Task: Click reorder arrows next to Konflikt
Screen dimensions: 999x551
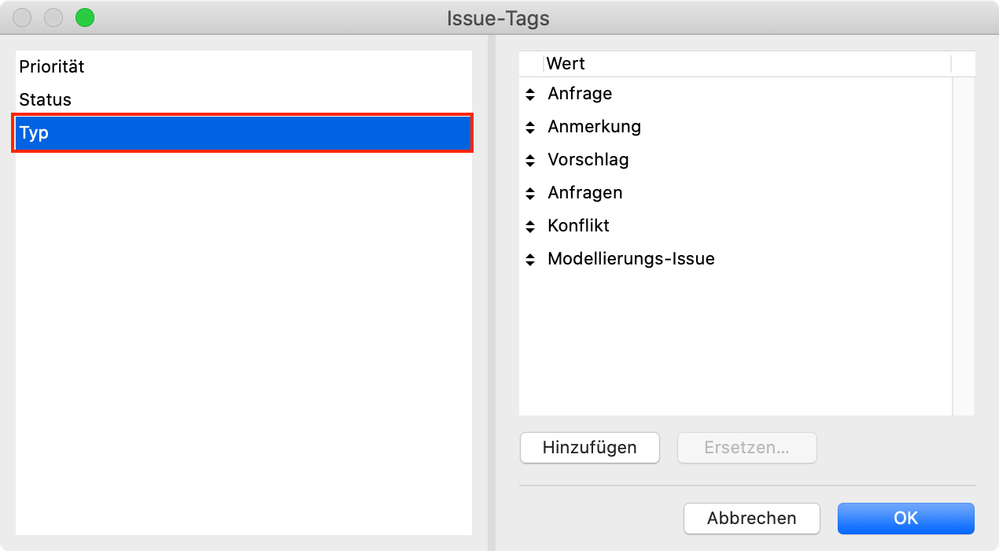Action: click(x=530, y=226)
